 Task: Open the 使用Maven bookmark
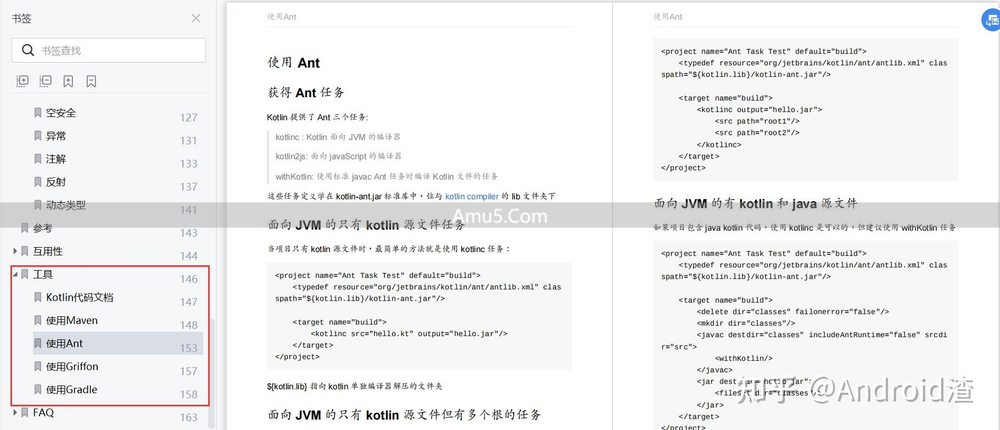71,320
